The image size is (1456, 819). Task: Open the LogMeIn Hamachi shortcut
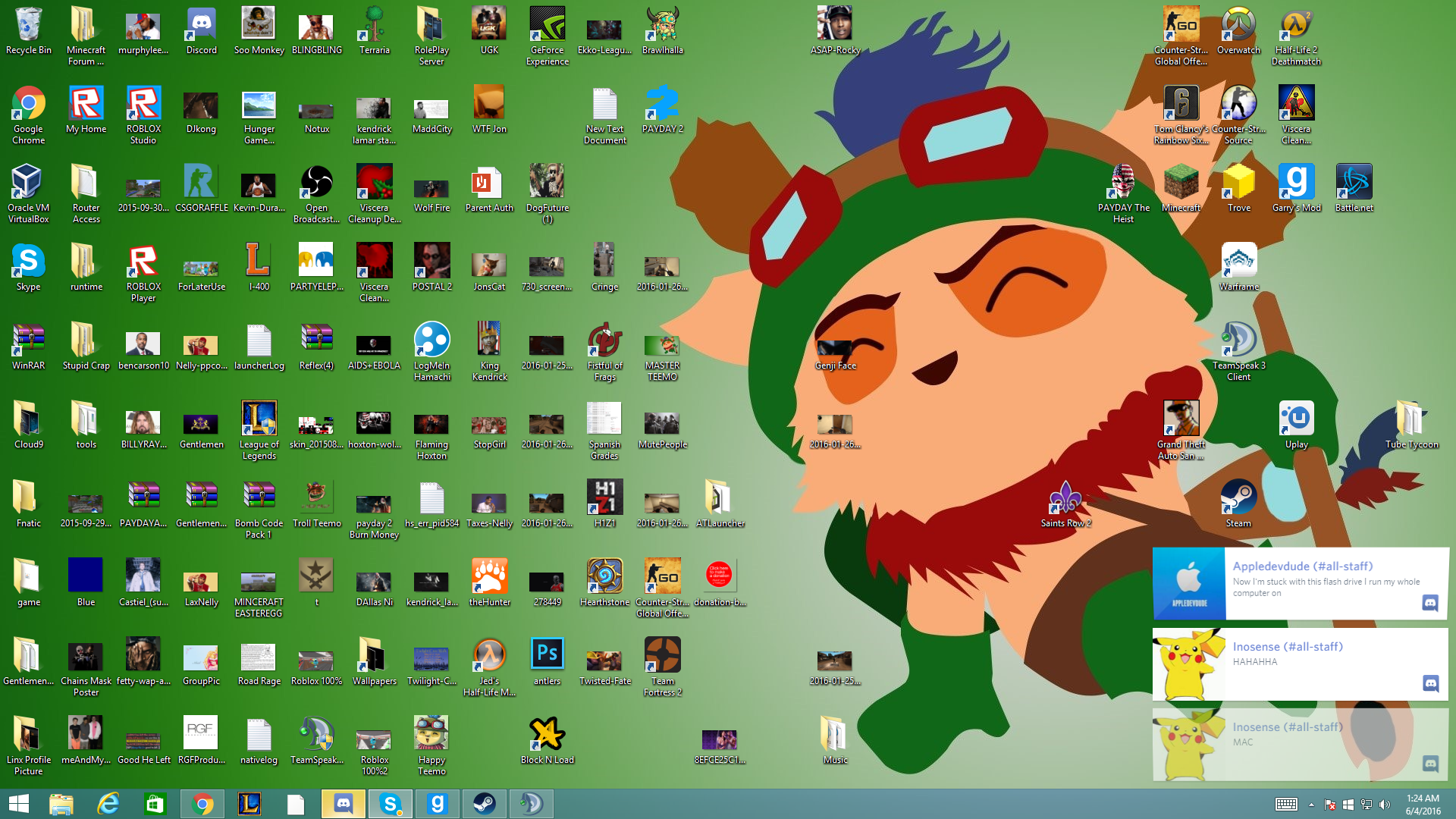(431, 352)
